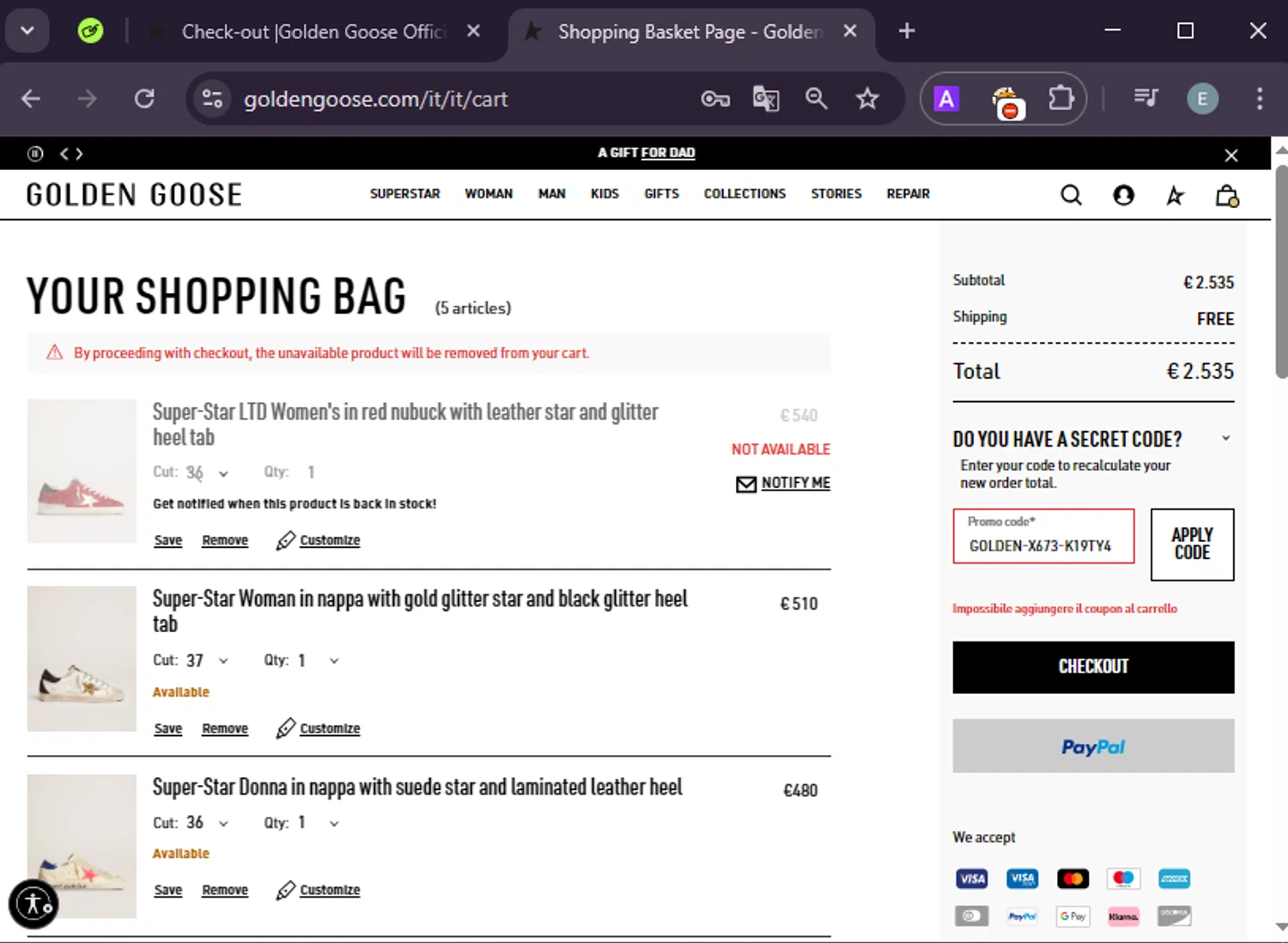Open the tab search dropdown arrow
This screenshot has height=943, width=1288.
[27, 31]
